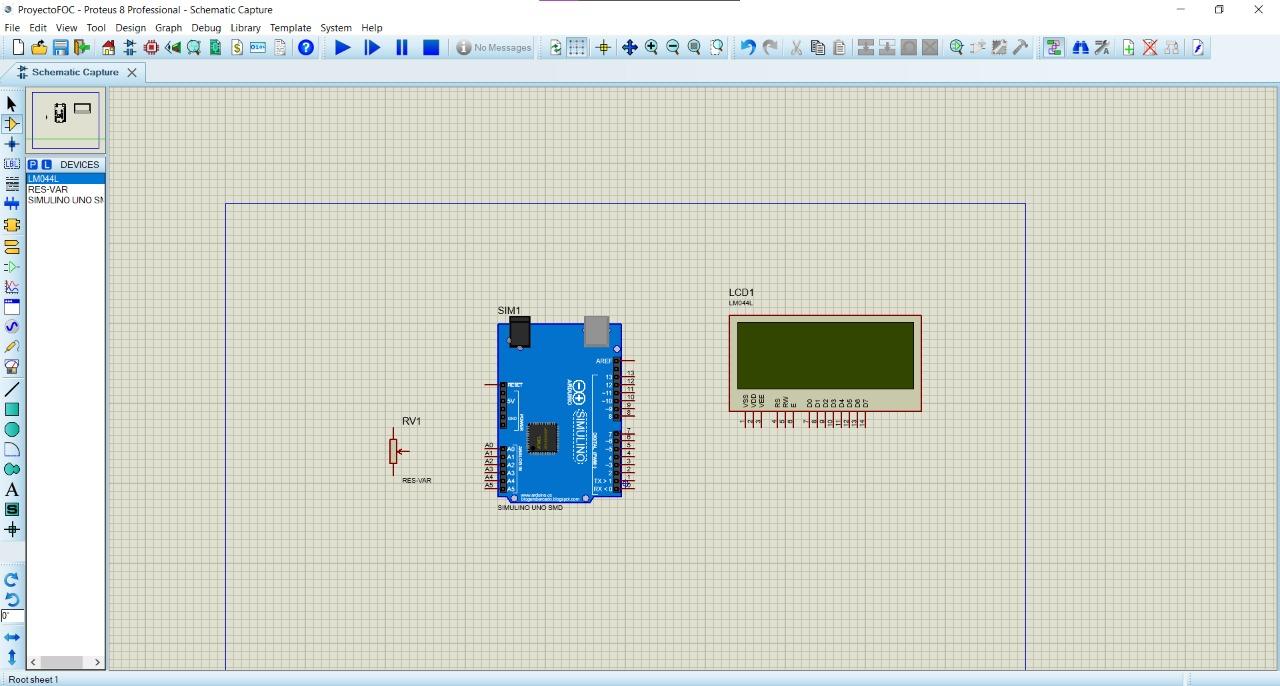Center the view with pan icon
This screenshot has height=686, width=1280.
629,47
